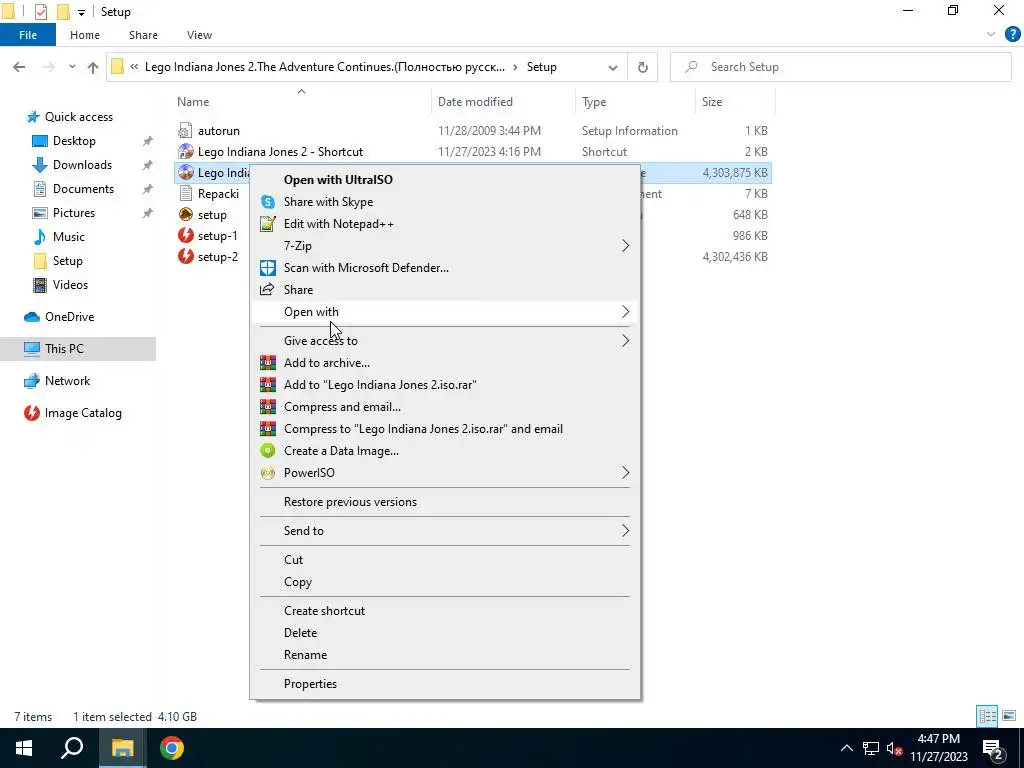This screenshot has height=768, width=1024.
Task: Open Network in navigation pane
Action: pos(67,381)
